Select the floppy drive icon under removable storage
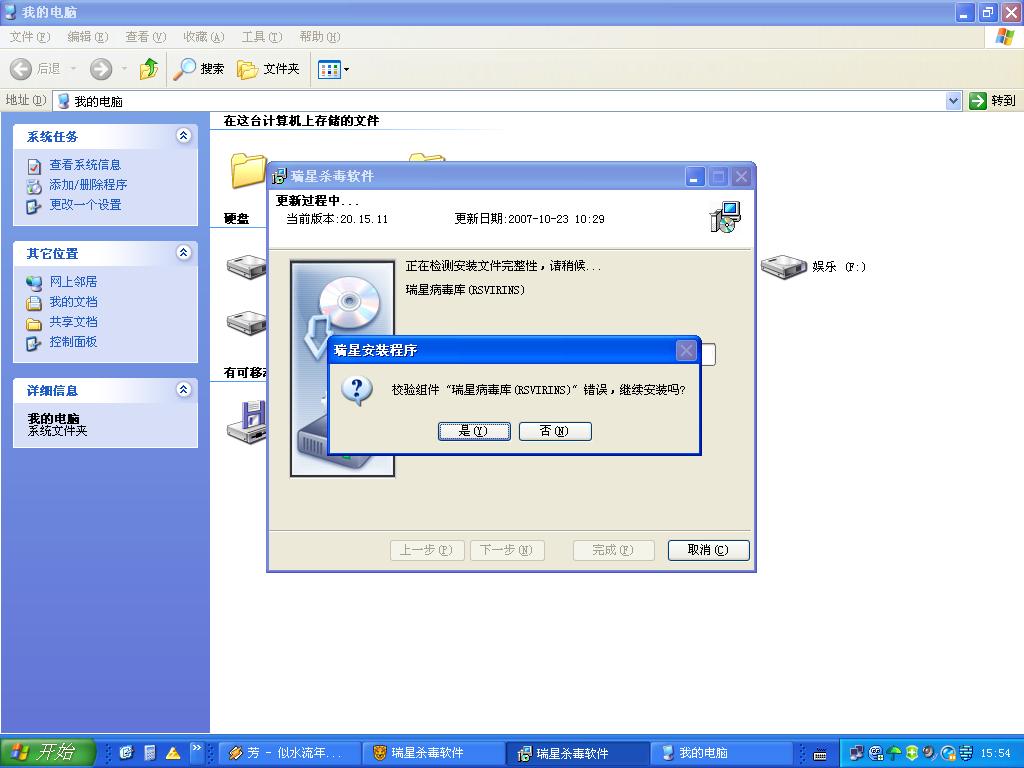Screen dimensions: 1024x768 247,421
